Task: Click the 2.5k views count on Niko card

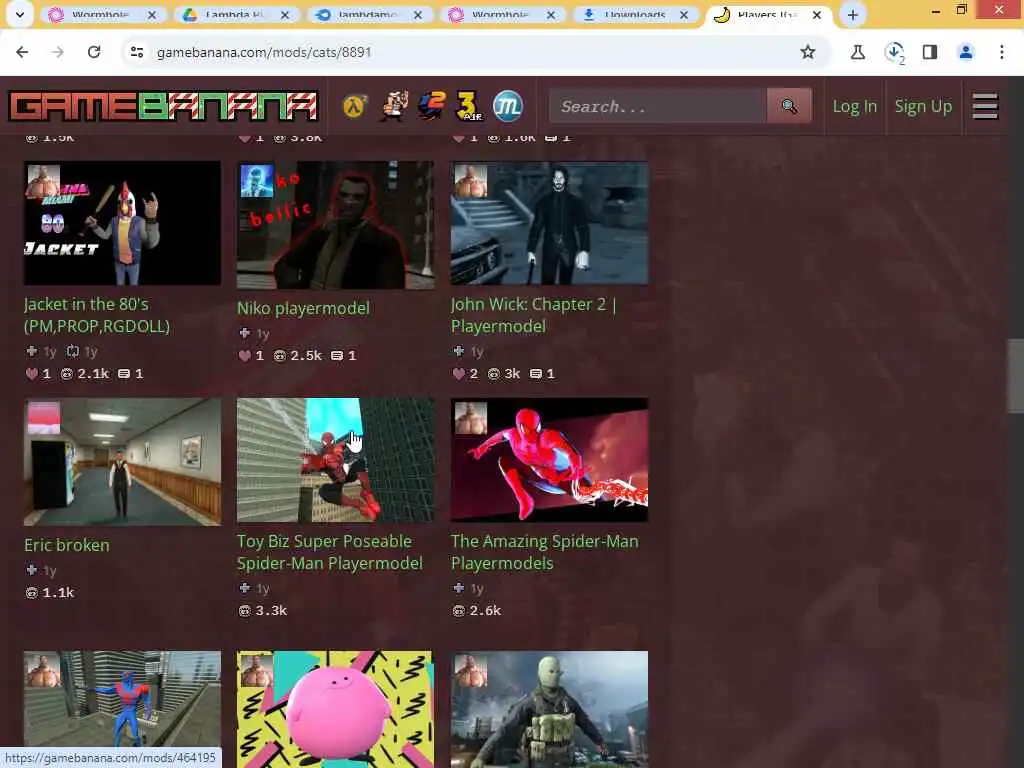Action: [298, 356]
